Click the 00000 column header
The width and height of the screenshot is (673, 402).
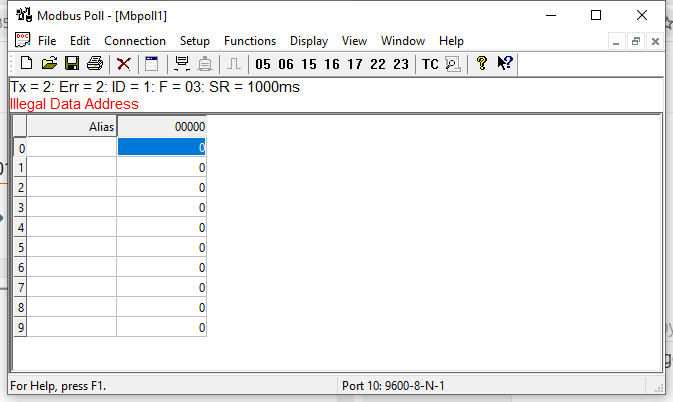[162, 127]
